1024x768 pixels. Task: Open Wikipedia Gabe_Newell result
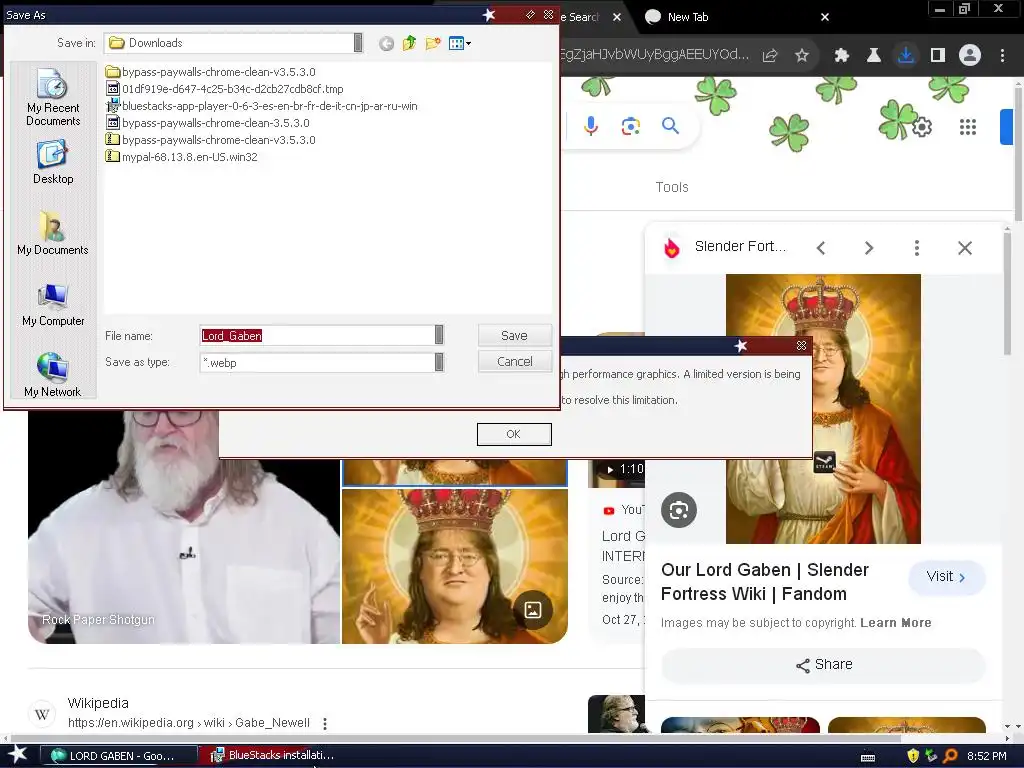pyautogui.click(x=188, y=723)
